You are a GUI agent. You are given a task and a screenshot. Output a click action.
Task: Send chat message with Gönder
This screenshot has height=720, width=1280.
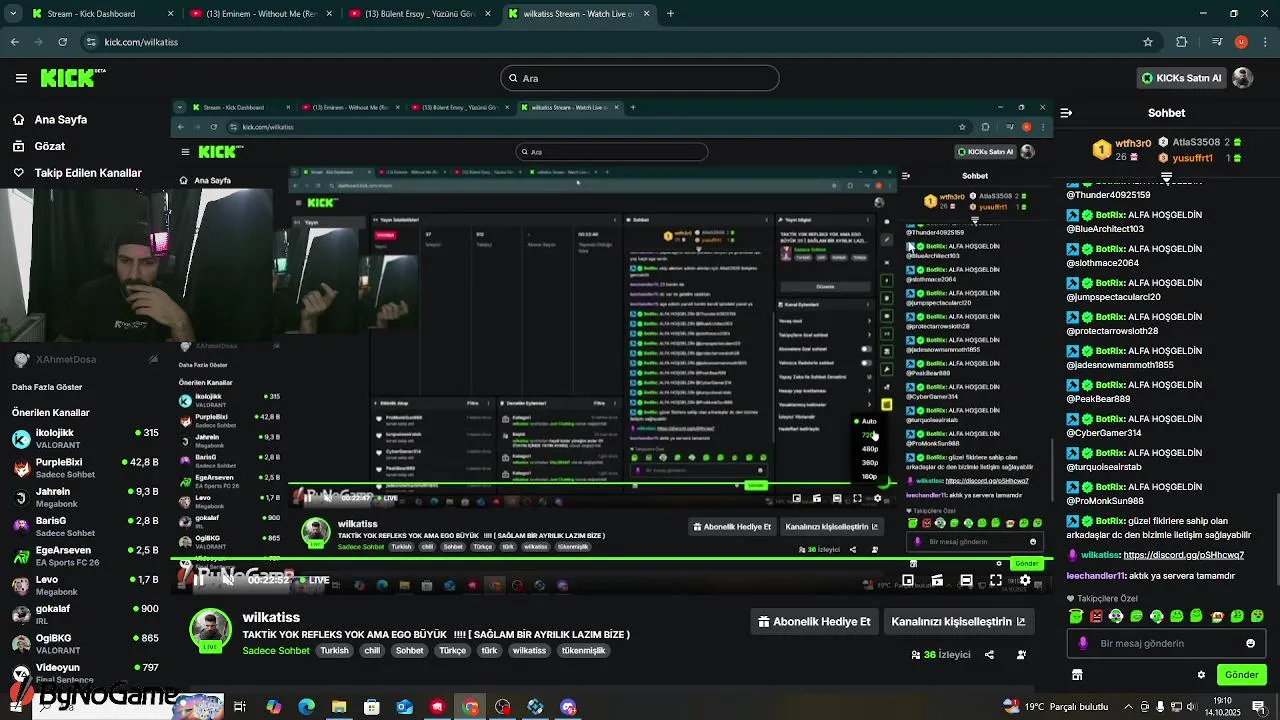(x=1241, y=675)
